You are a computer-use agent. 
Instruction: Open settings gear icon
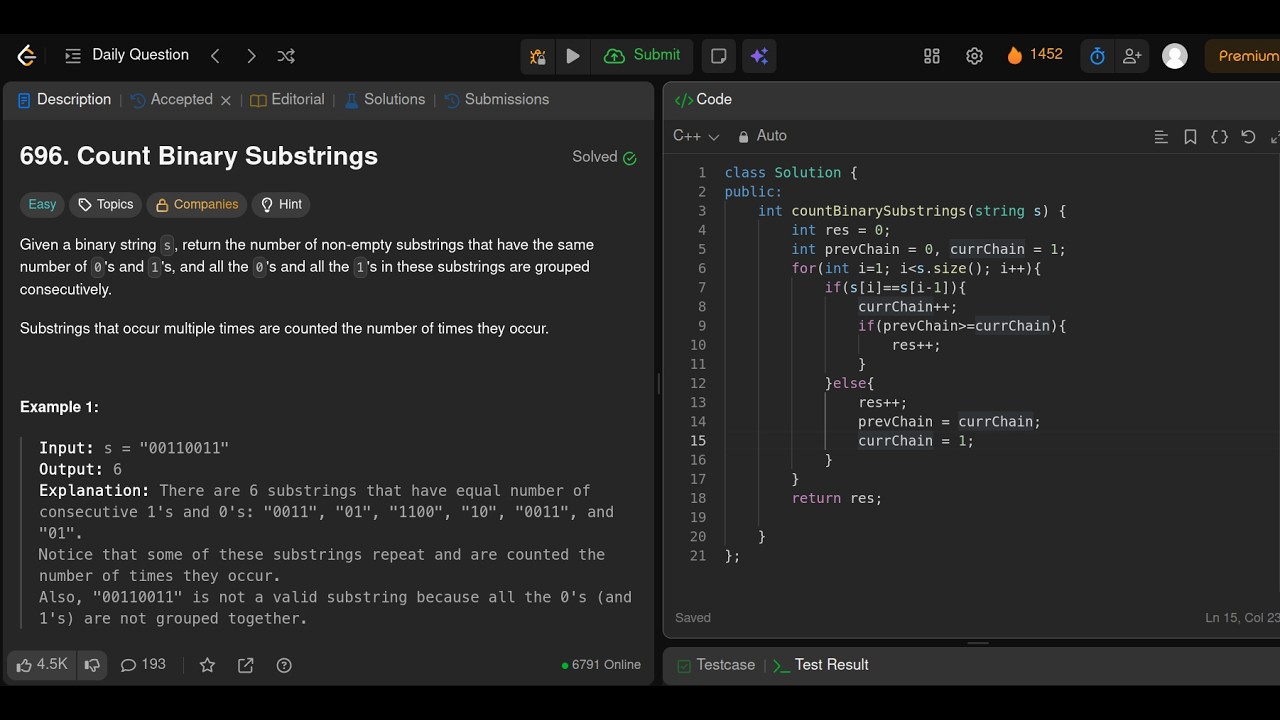coord(974,56)
